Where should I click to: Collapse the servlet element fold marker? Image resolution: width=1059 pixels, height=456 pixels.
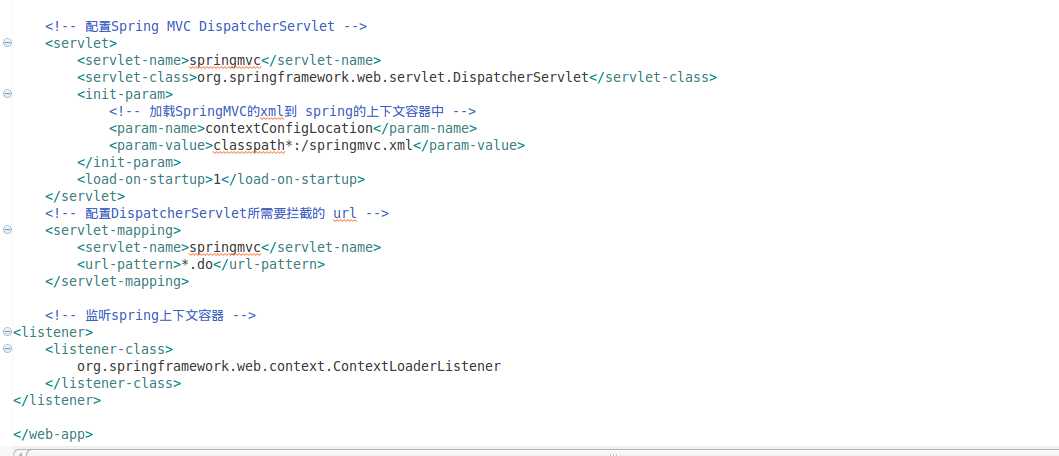coord(7,43)
